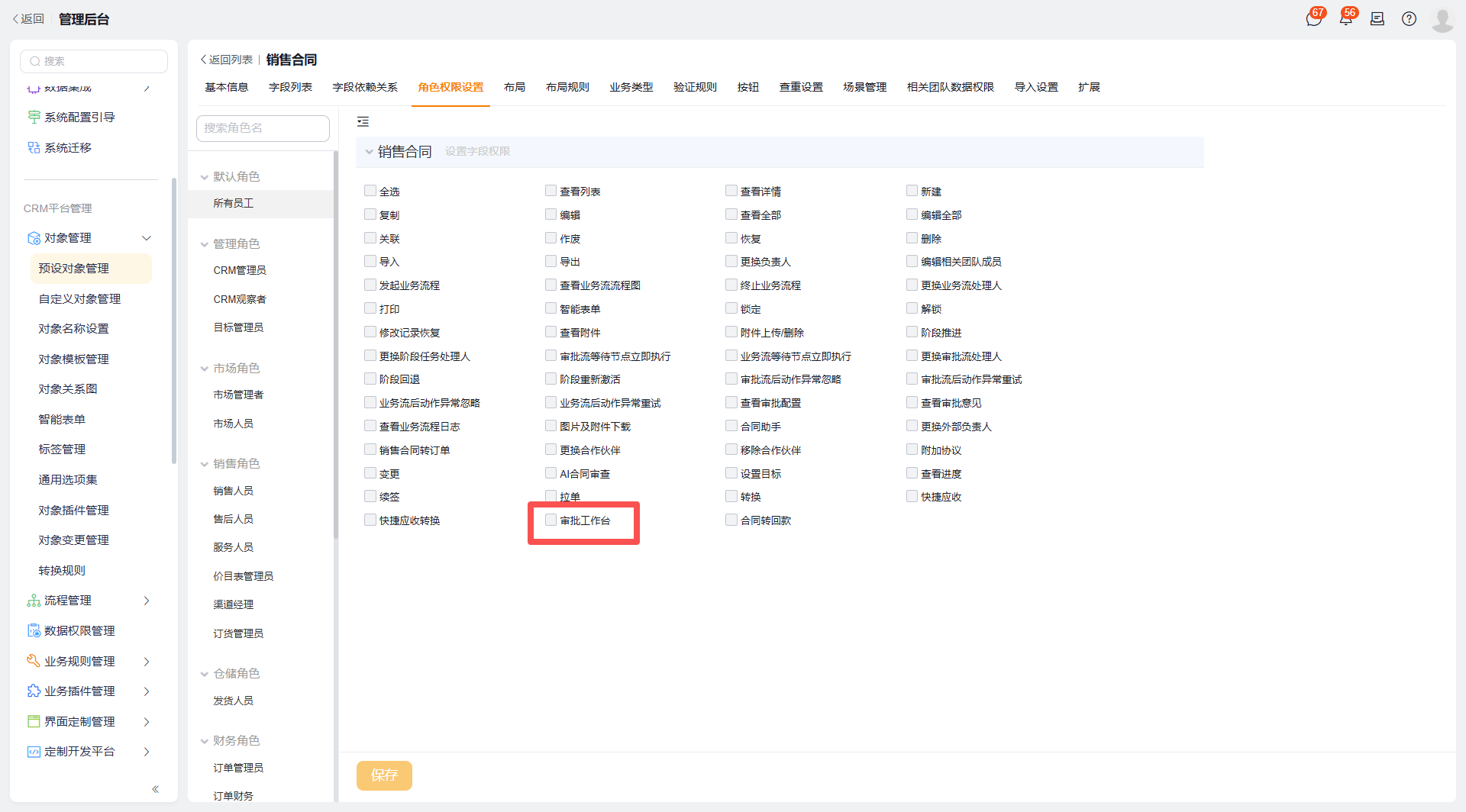Collapse the sidebar with double-chevron icon
The height and width of the screenshot is (812, 1466).
click(x=155, y=789)
